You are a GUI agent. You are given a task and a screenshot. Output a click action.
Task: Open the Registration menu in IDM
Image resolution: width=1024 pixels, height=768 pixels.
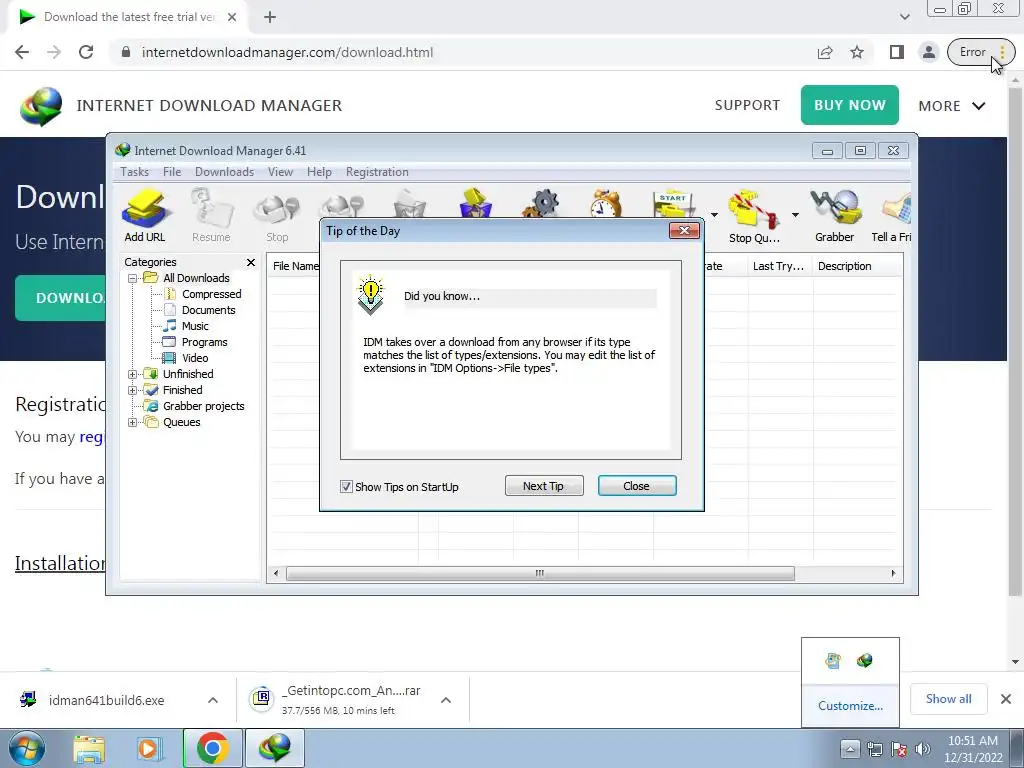click(377, 172)
